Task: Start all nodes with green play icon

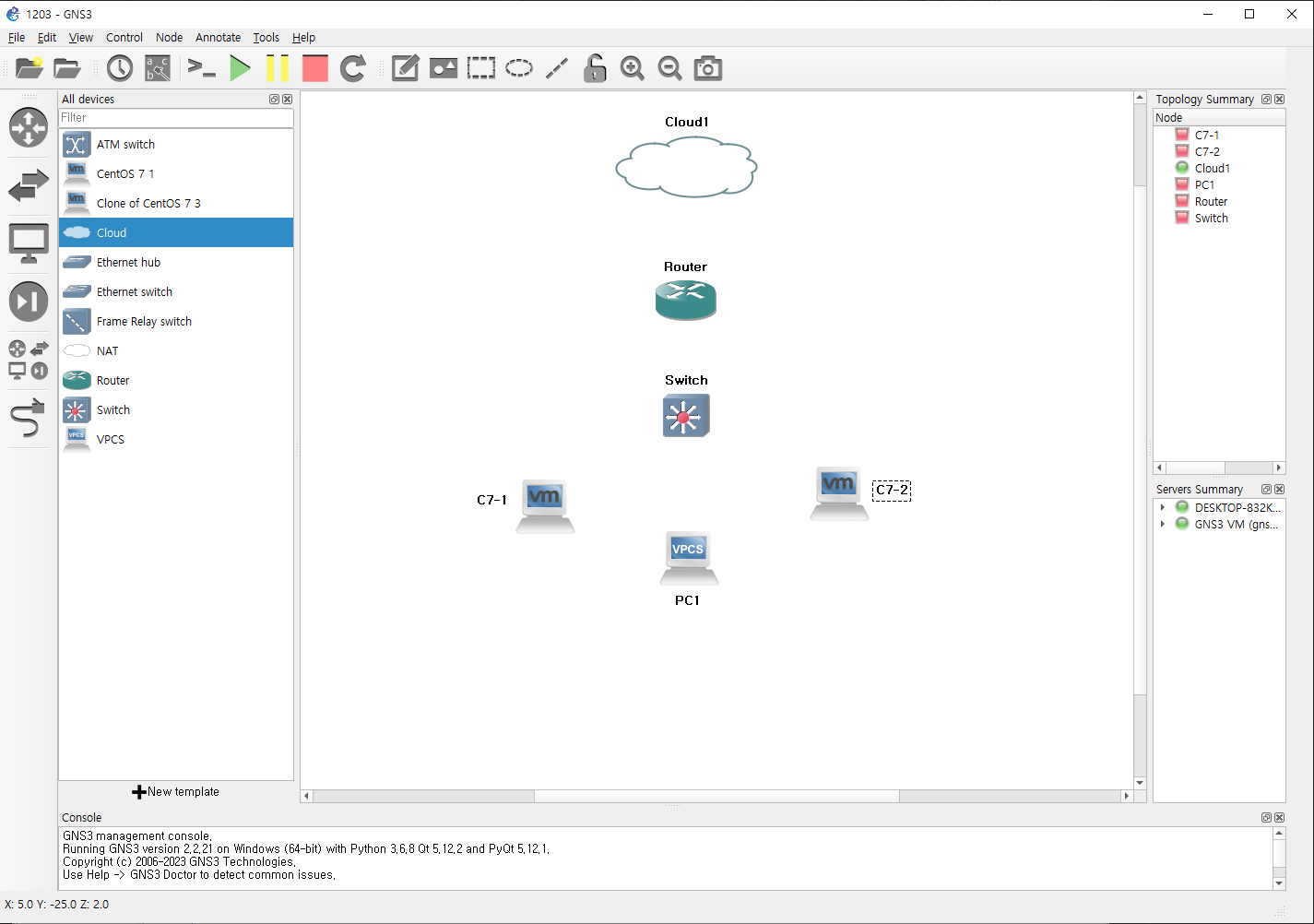Action: pyautogui.click(x=240, y=68)
